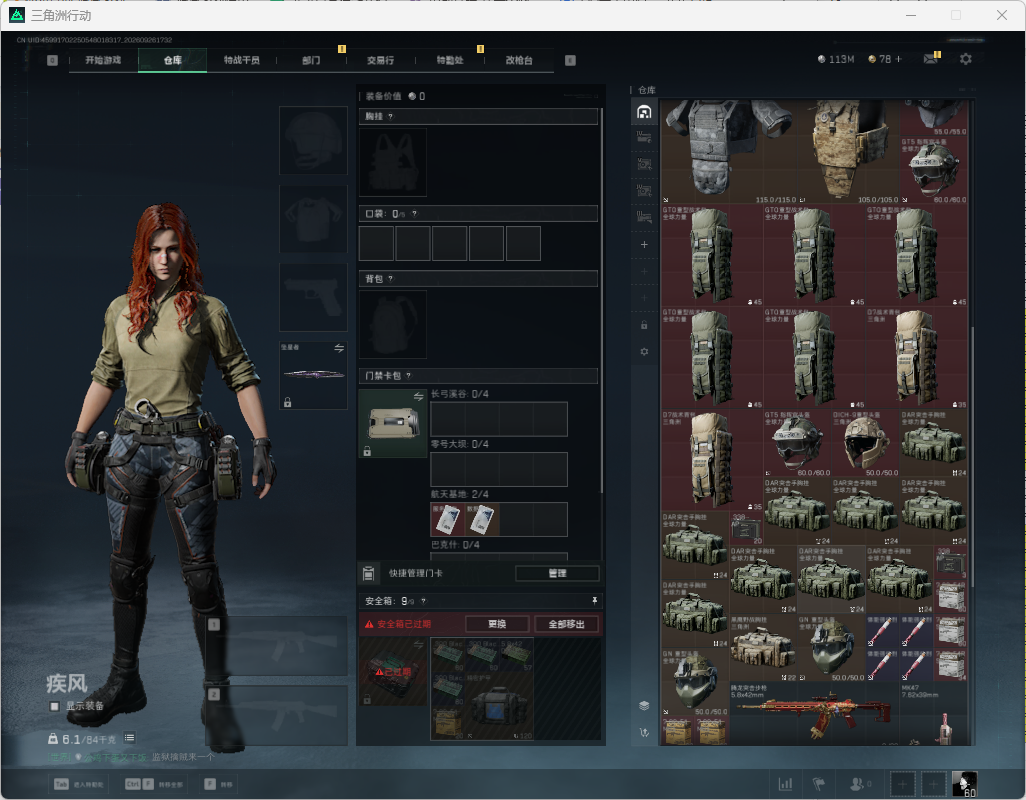The width and height of the screenshot is (1026, 800).
Task: Open the bottom-bar flag icon
Action: coord(819,783)
